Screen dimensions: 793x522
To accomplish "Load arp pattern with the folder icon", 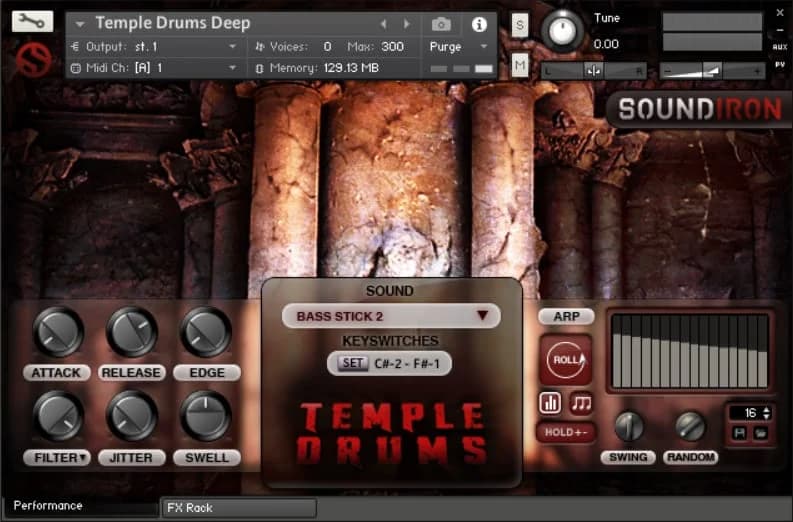I will pyautogui.click(x=758, y=432).
